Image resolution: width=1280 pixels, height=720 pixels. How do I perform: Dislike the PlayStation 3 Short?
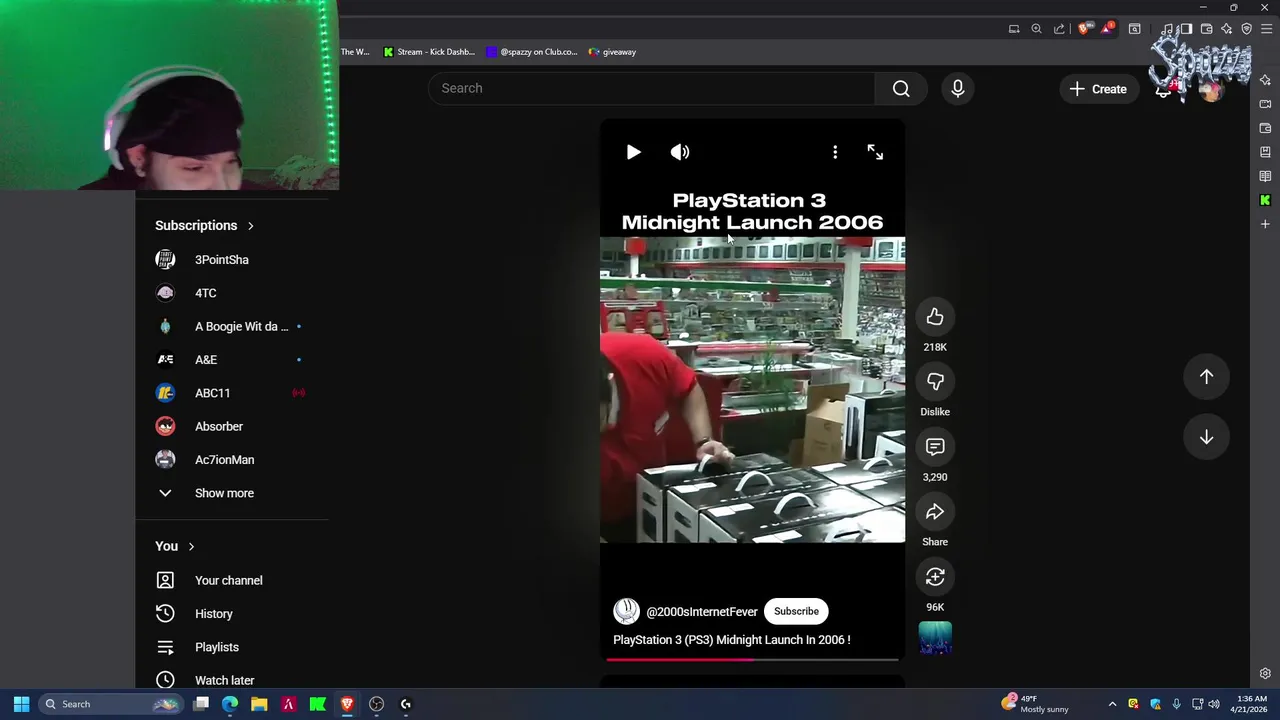pyautogui.click(x=935, y=382)
